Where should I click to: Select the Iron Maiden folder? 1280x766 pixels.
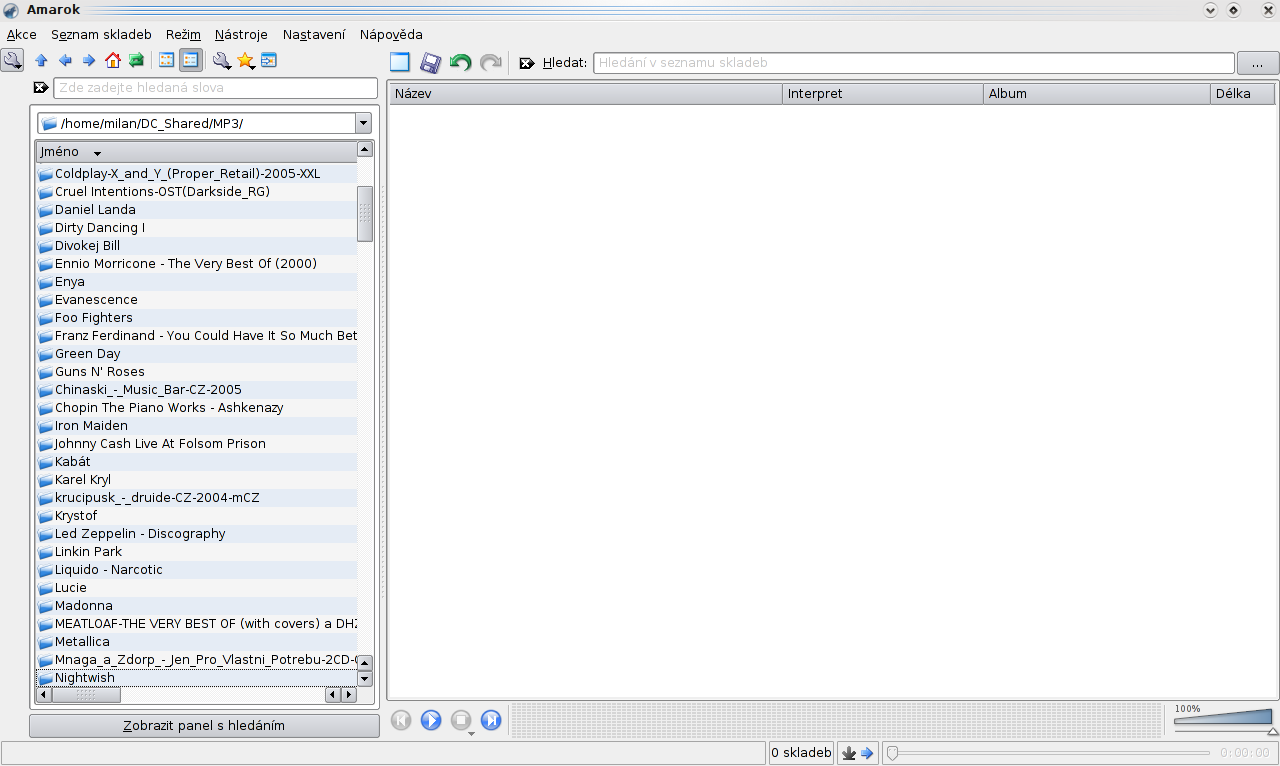(x=91, y=426)
